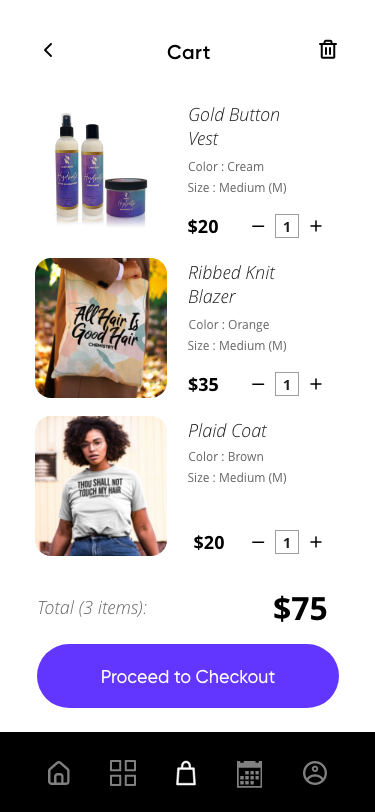The image size is (375, 812).
Task: Empty the cart with the trash icon
Action: pos(327,50)
